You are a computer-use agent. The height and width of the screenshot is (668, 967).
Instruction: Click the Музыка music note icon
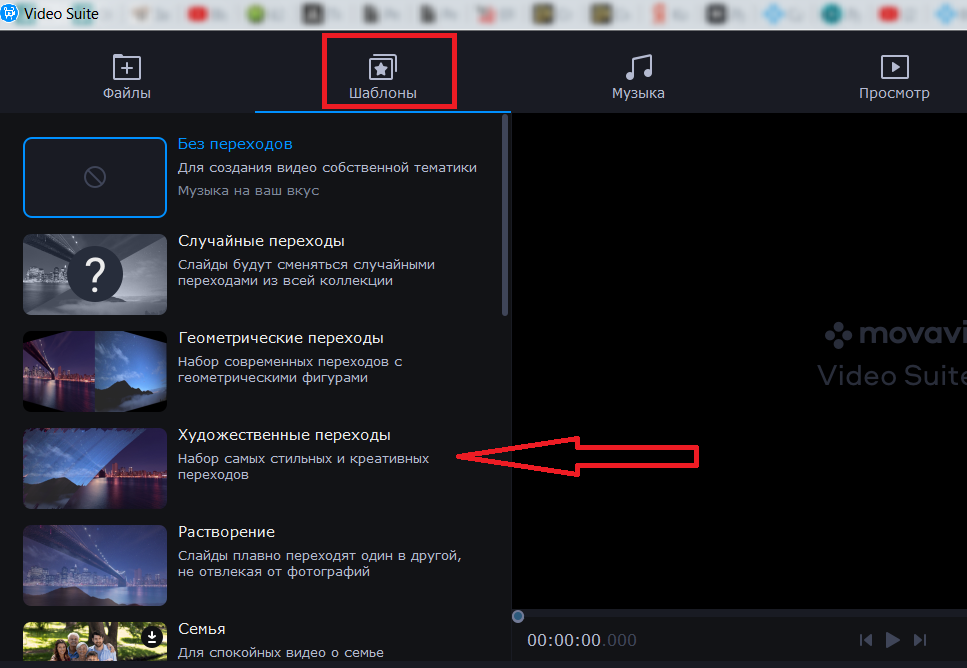point(638,67)
